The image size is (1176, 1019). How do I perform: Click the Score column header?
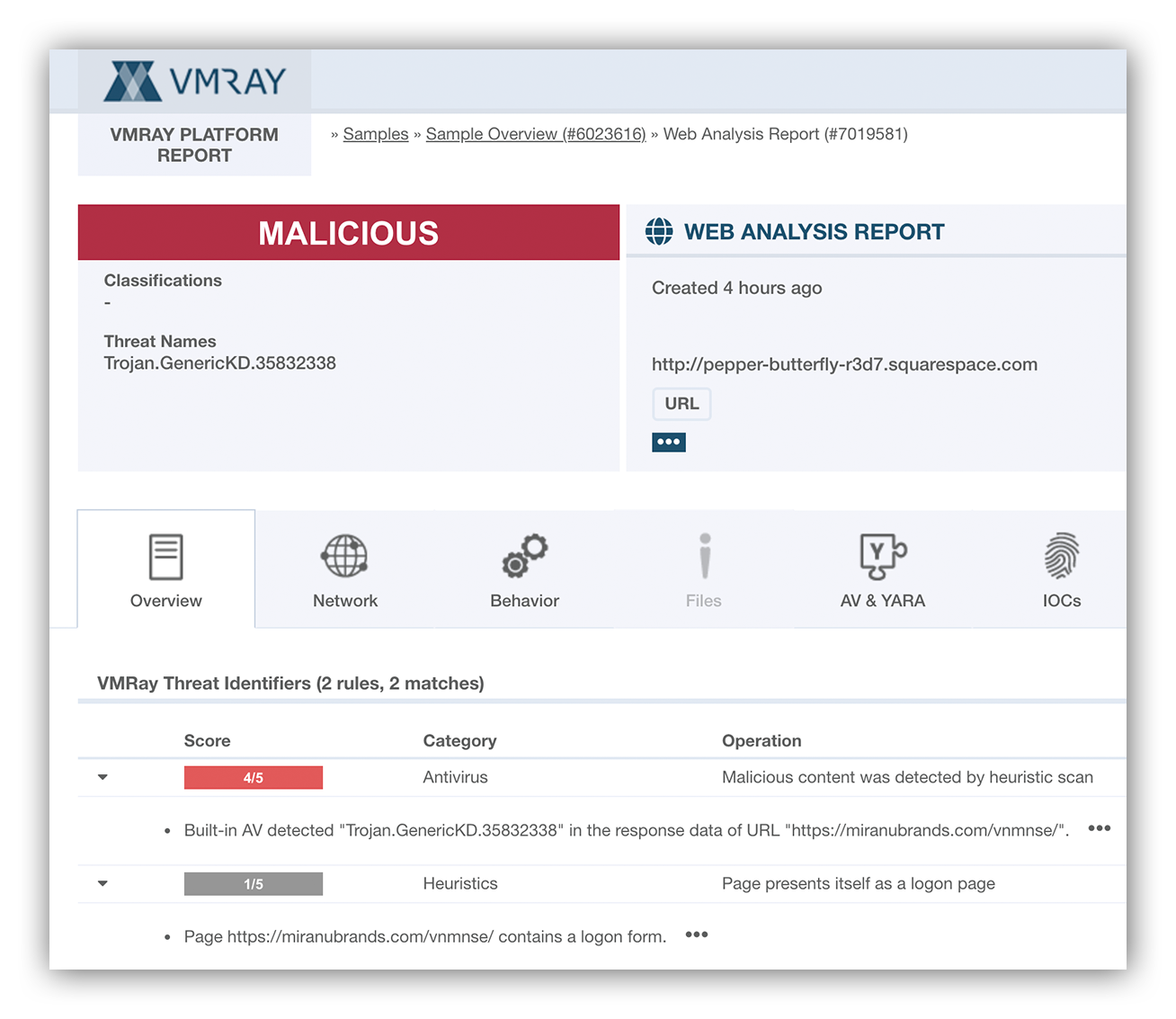(208, 741)
